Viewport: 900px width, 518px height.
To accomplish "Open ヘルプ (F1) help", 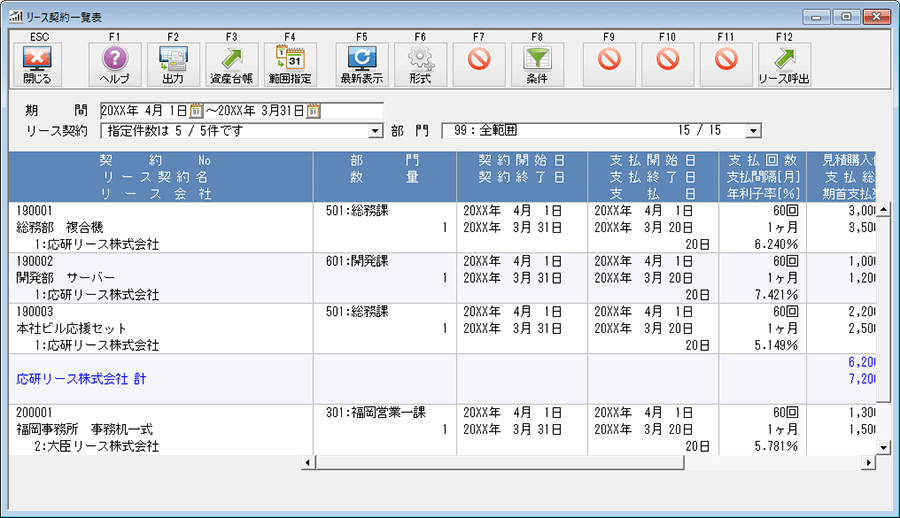I will pos(115,64).
